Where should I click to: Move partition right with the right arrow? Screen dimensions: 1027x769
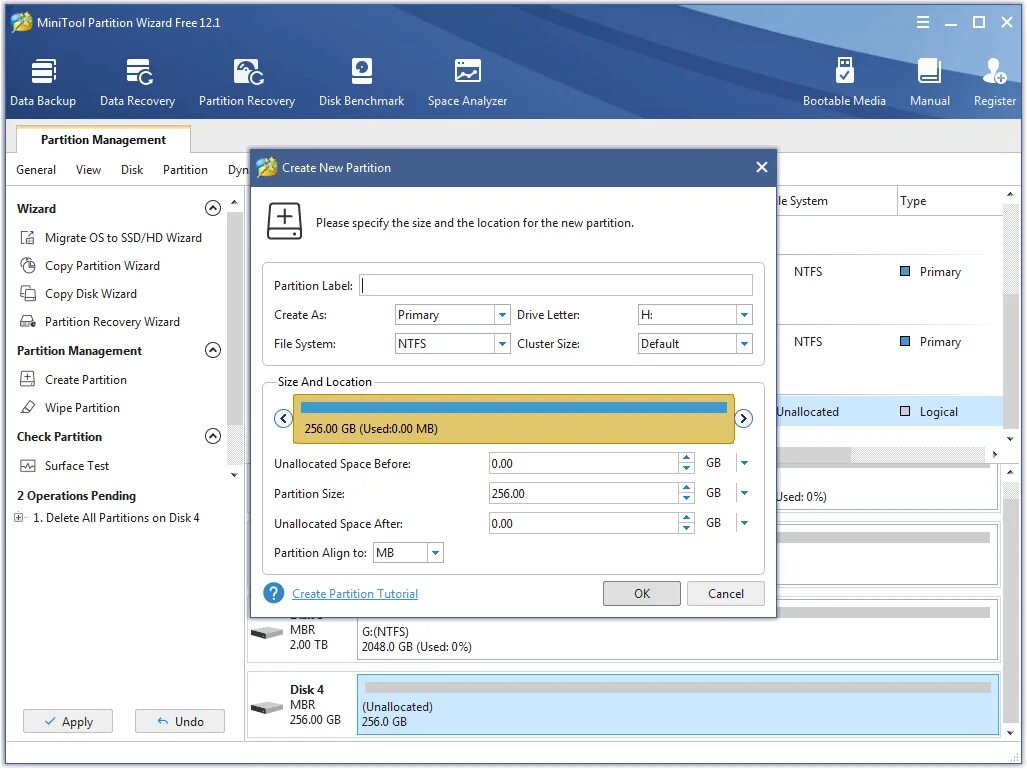pyautogui.click(x=743, y=419)
